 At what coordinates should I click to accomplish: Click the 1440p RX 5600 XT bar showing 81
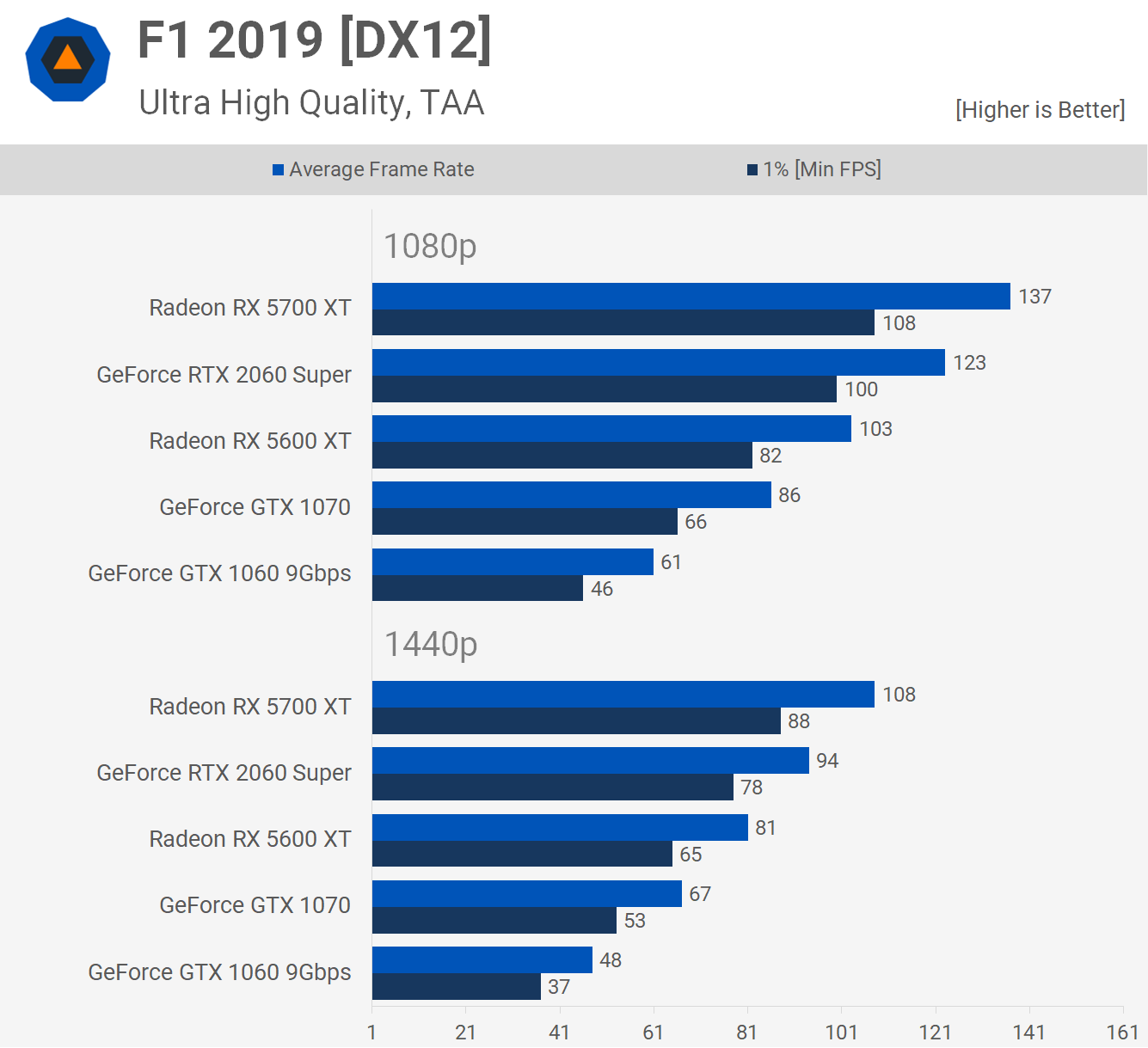tap(560, 828)
